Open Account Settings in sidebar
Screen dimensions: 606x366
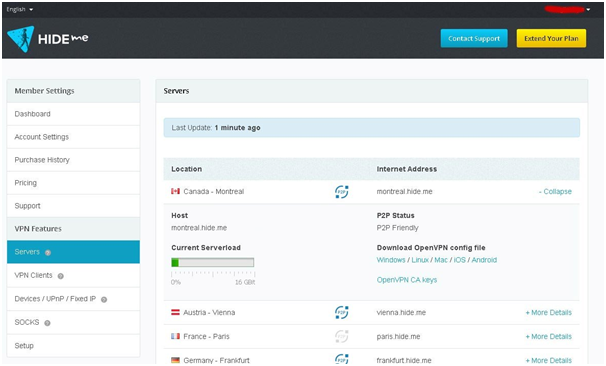[73, 137]
